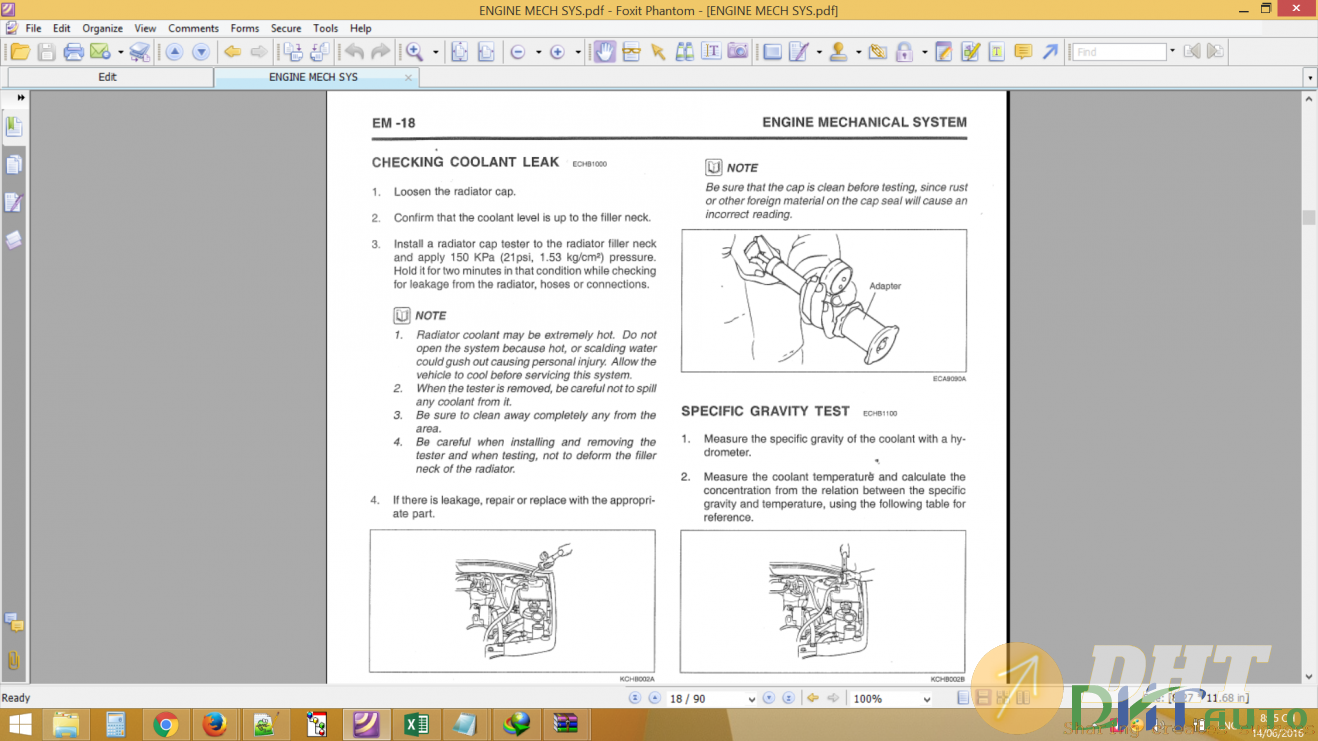Close the ENGINE MECH SYS tab
This screenshot has height=741, width=1318.
coord(408,77)
